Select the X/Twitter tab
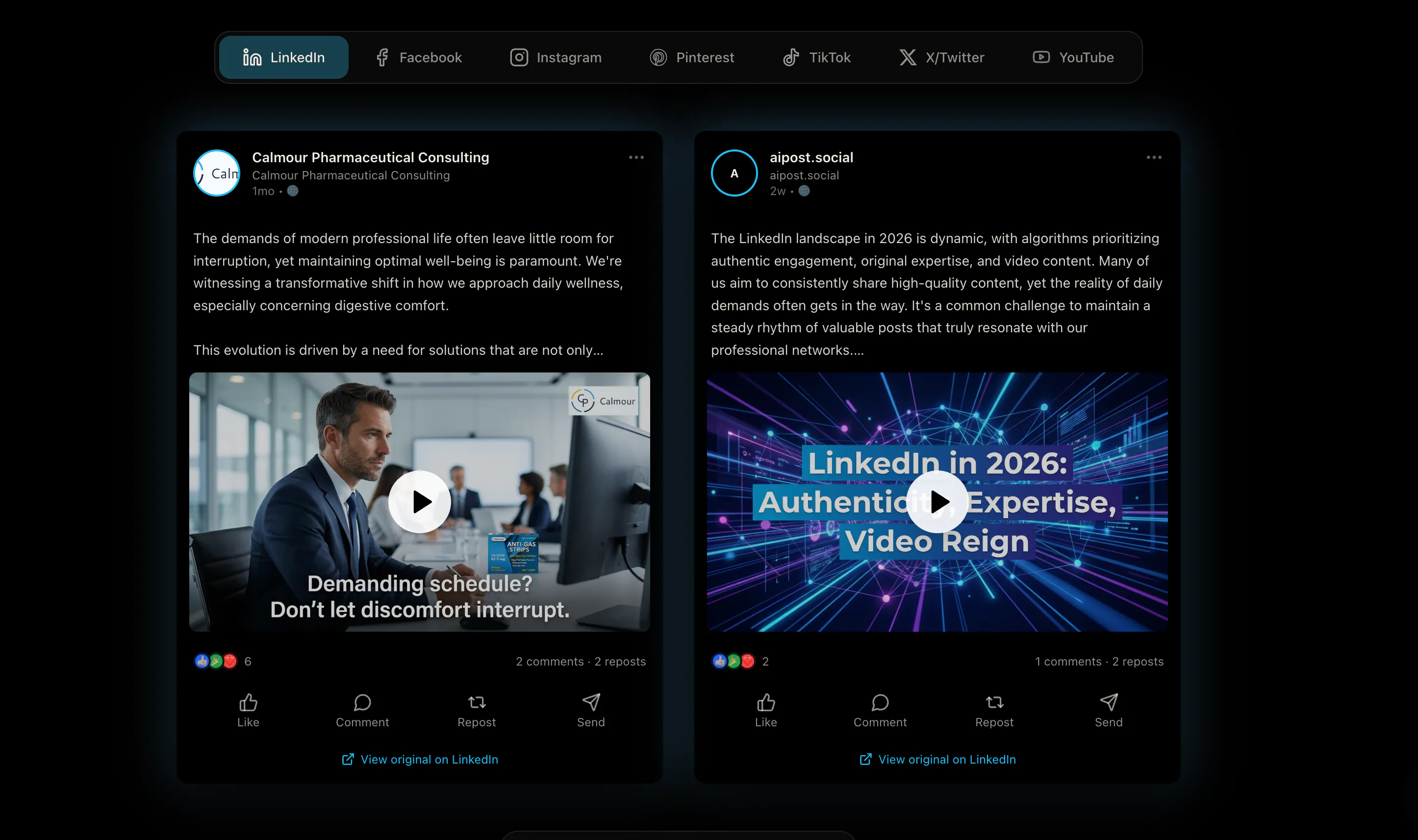The image size is (1418, 840). (942, 57)
